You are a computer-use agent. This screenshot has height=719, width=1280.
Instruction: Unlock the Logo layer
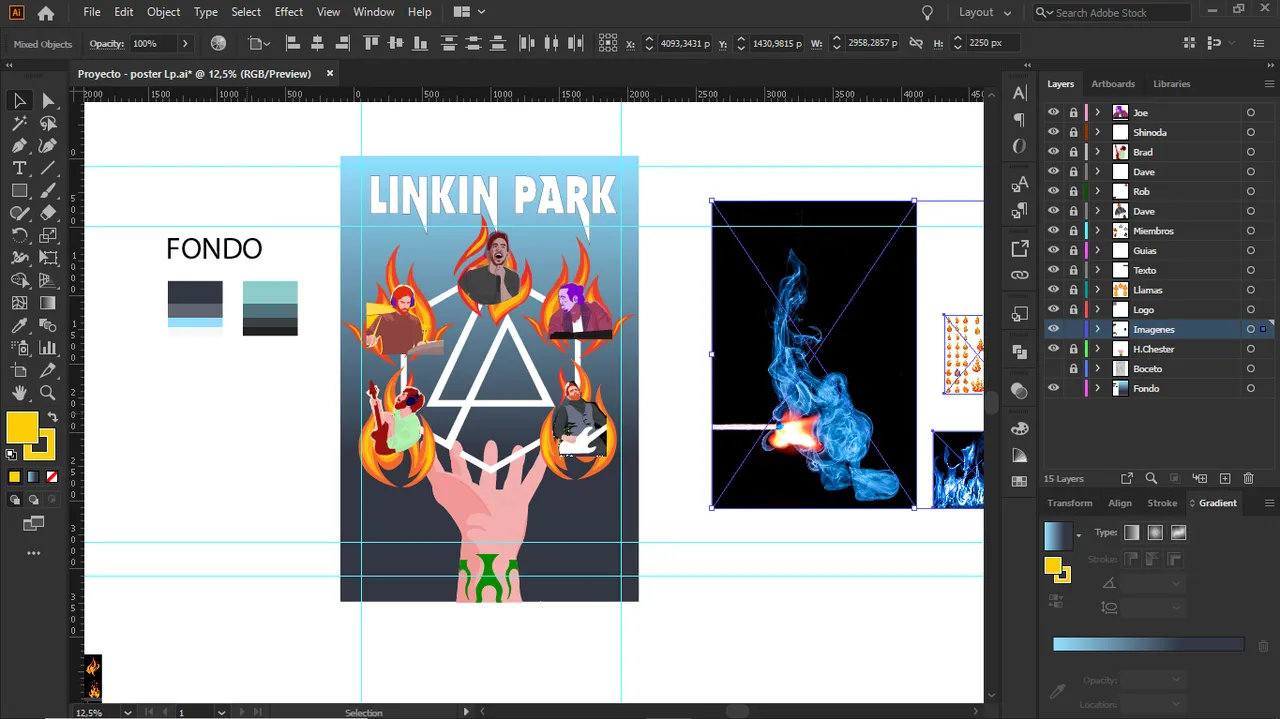[x=1073, y=310]
